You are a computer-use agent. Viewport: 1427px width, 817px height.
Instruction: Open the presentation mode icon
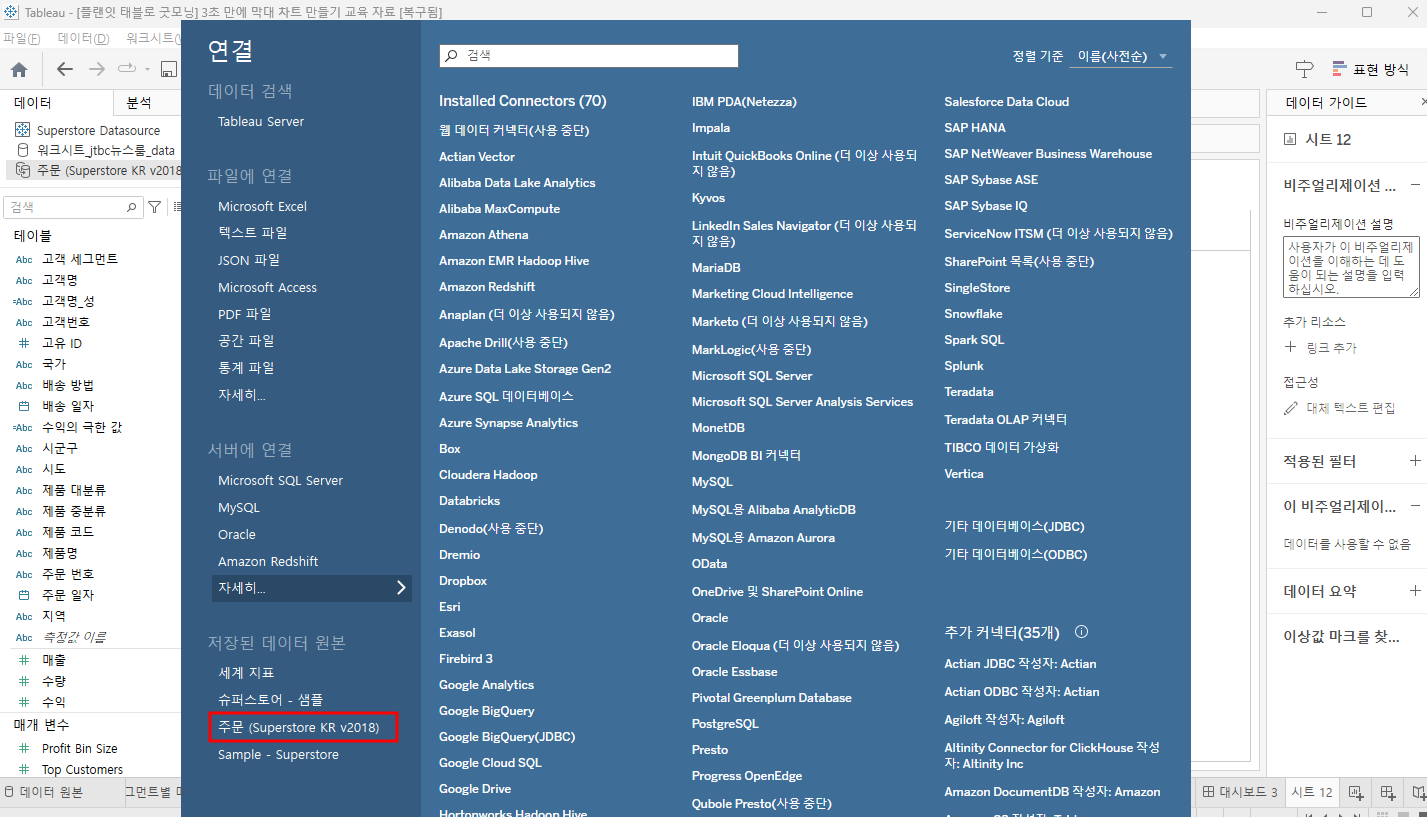click(x=1304, y=69)
